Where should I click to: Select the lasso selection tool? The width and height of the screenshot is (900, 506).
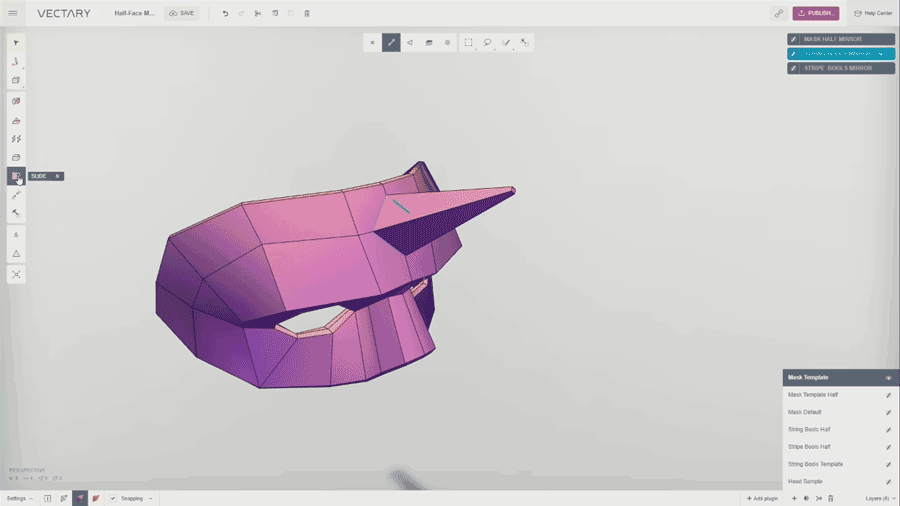coord(487,43)
